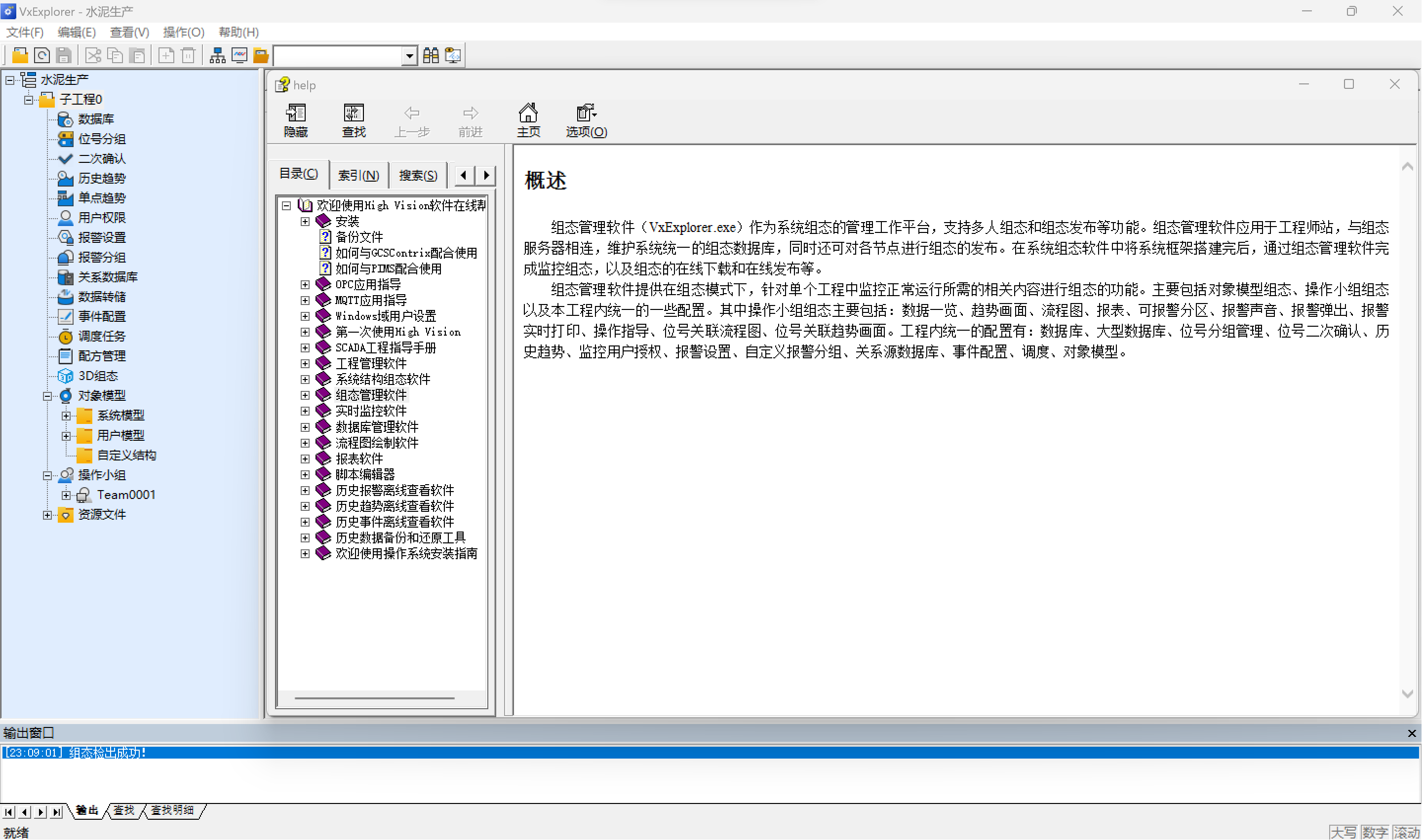Click the 隐藏 icon in the help window

point(295,119)
